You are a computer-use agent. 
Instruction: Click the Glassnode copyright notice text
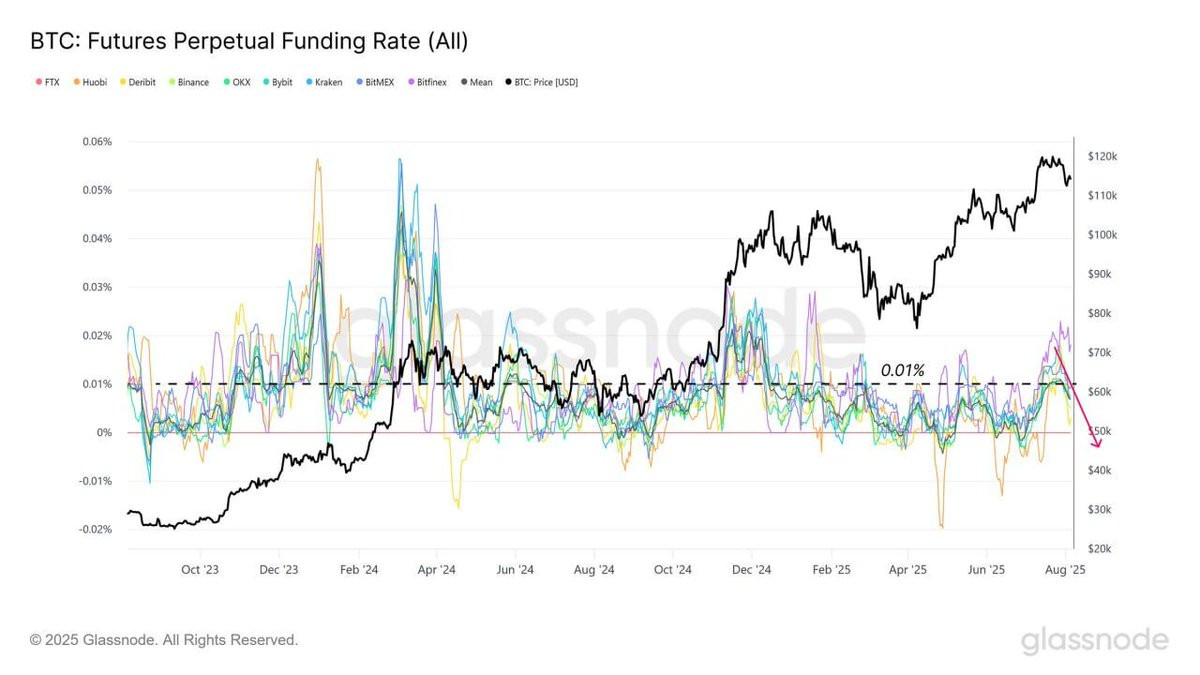coord(164,639)
